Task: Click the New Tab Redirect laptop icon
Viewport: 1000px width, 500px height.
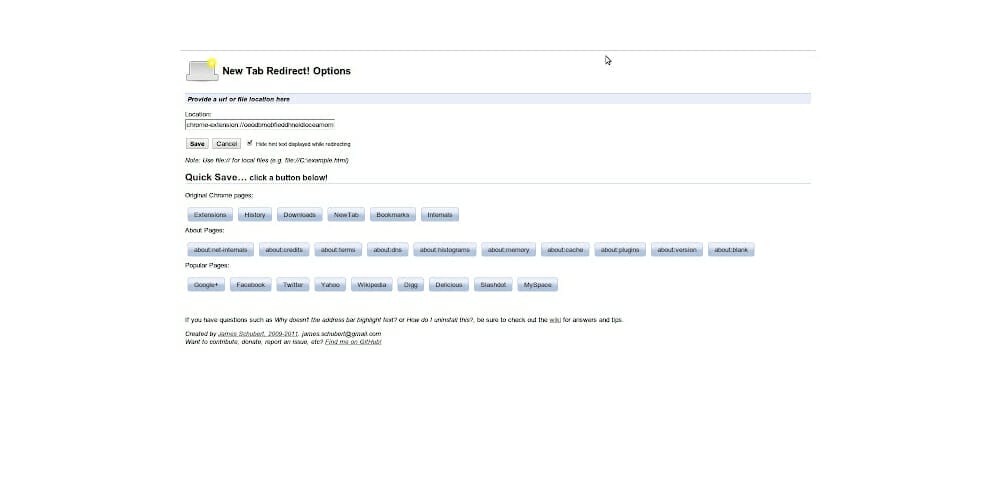Action: (x=202, y=70)
